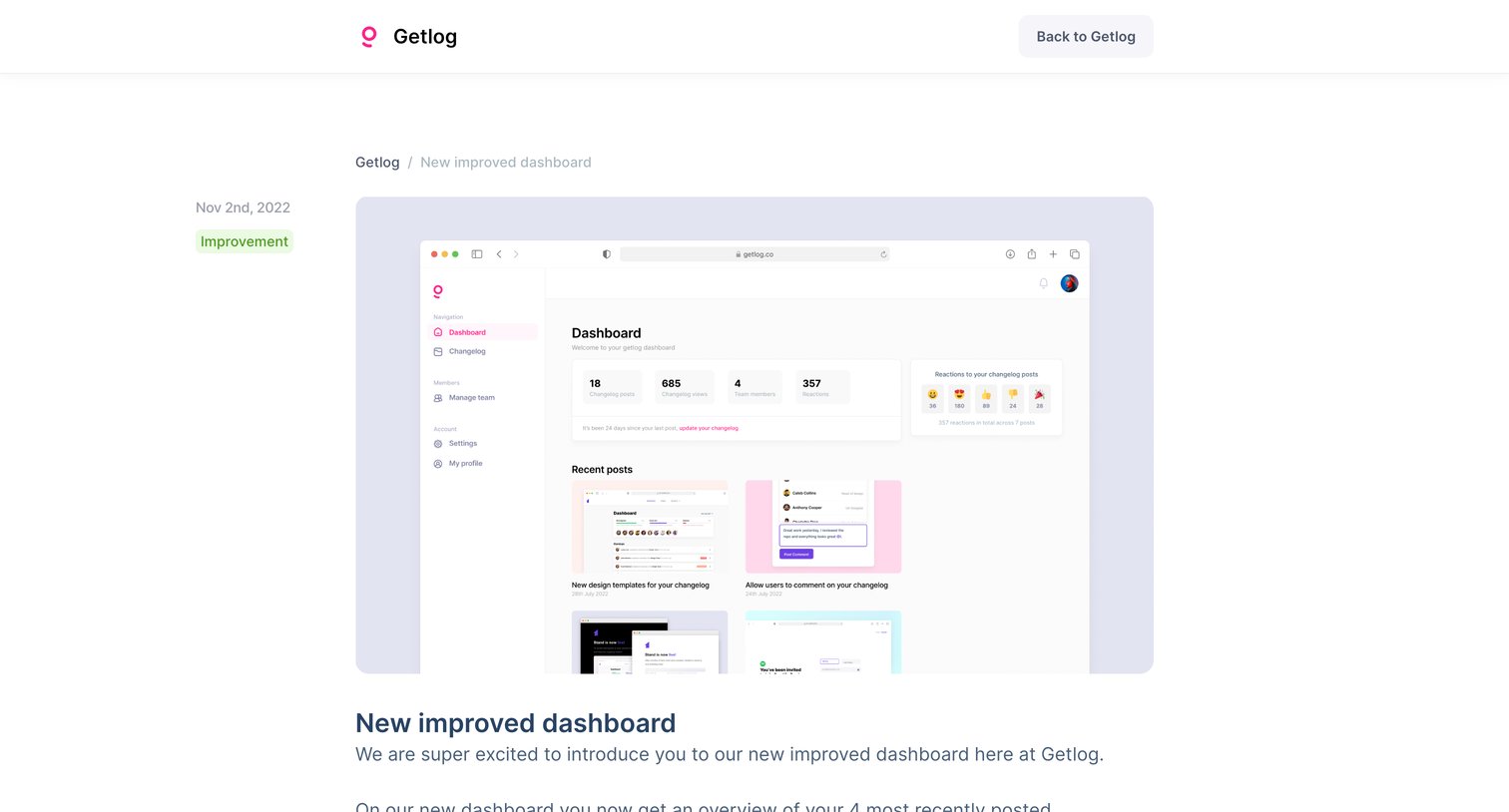Click the heart-eyes emoji reaction with 180
The width and height of the screenshot is (1509, 812).
[x=959, y=399]
